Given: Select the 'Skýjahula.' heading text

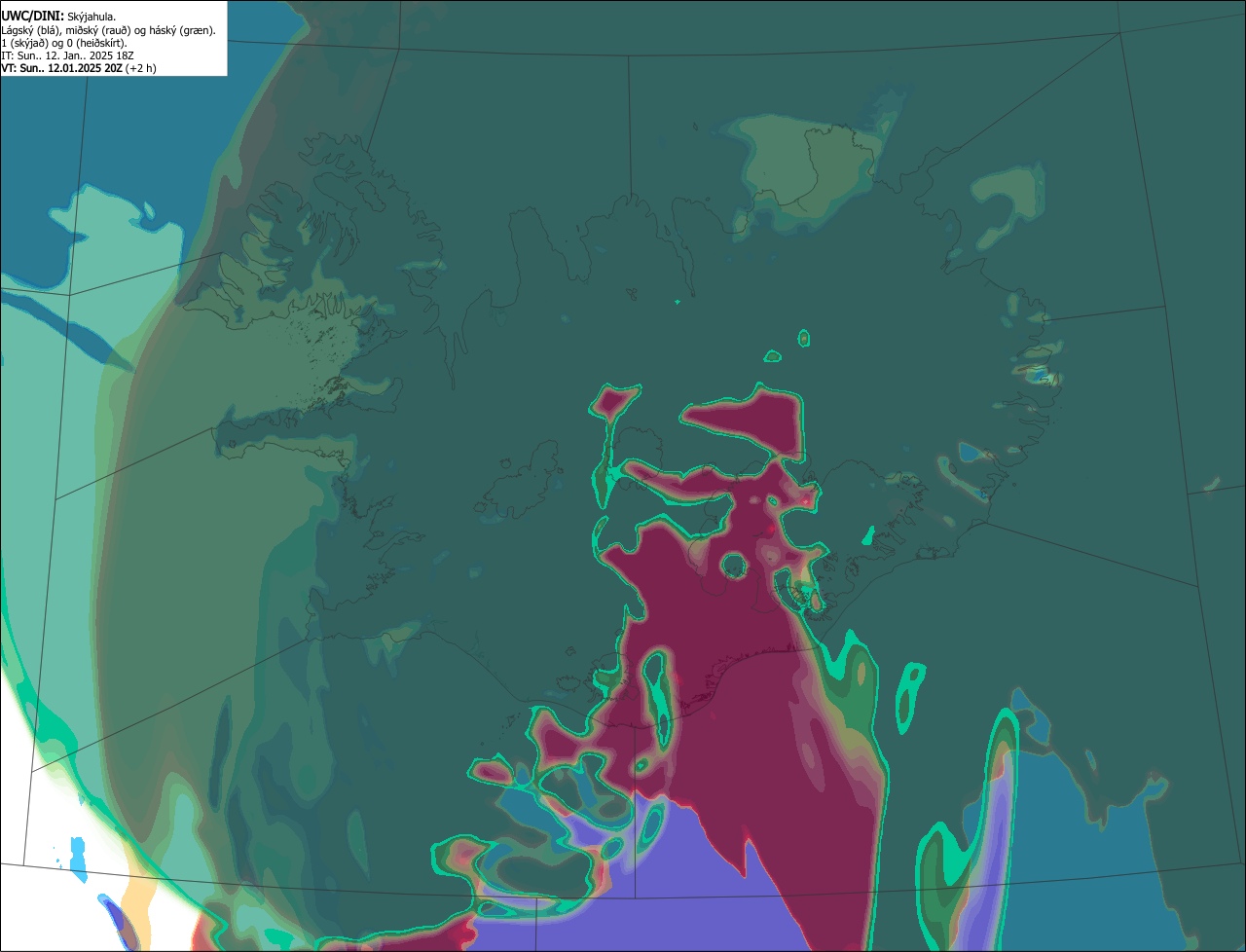Looking at the screenshot, I should (92, 17).
